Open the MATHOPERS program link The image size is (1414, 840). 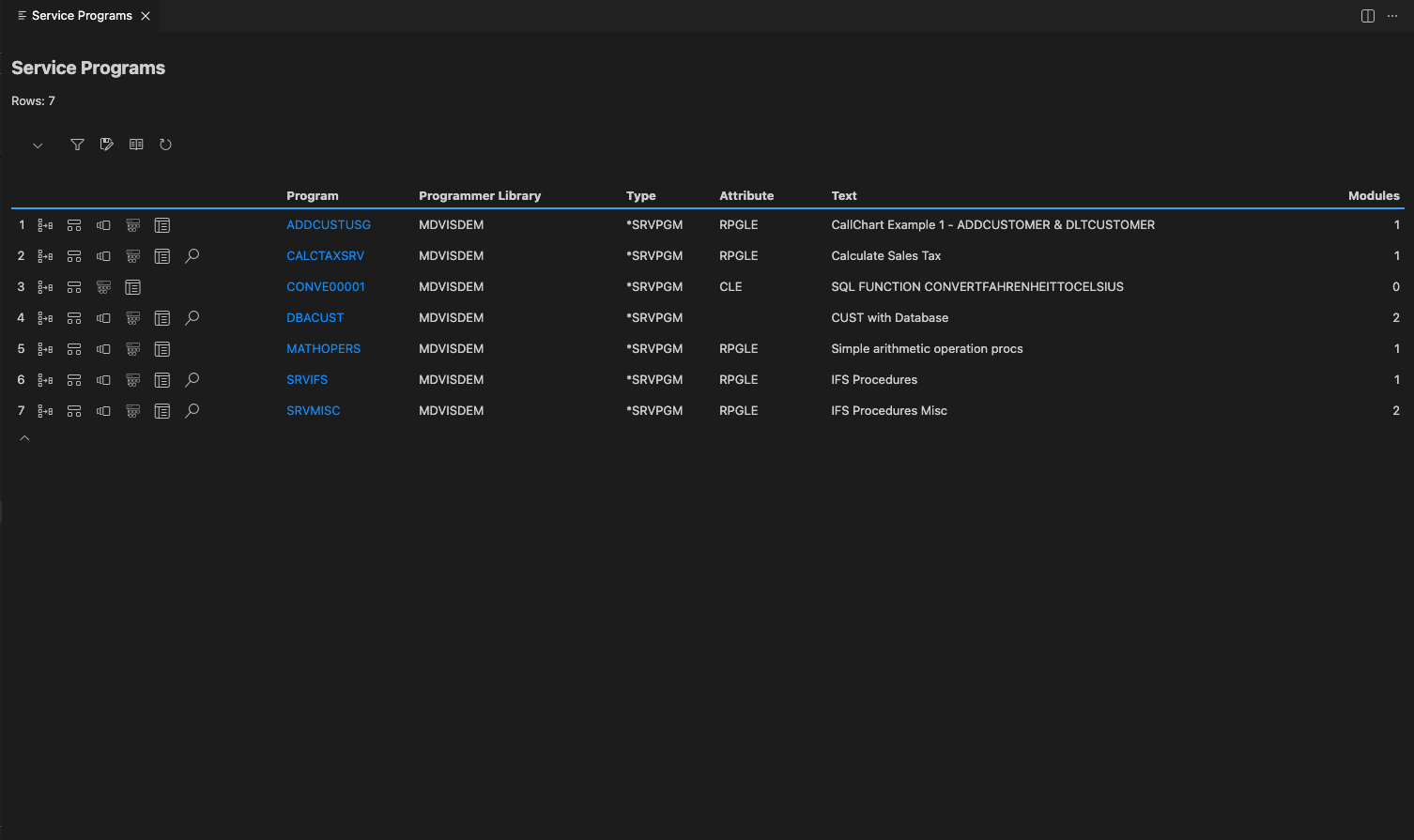[323, 349]
